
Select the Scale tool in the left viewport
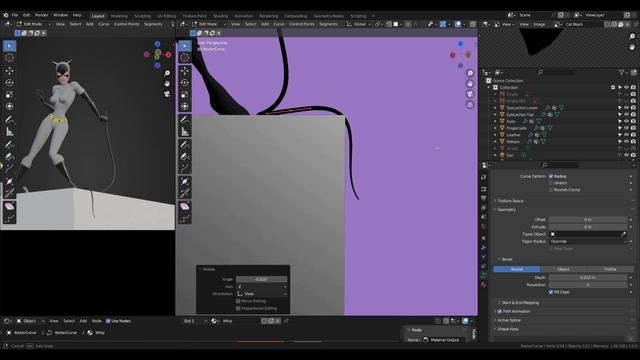[9, 95]
